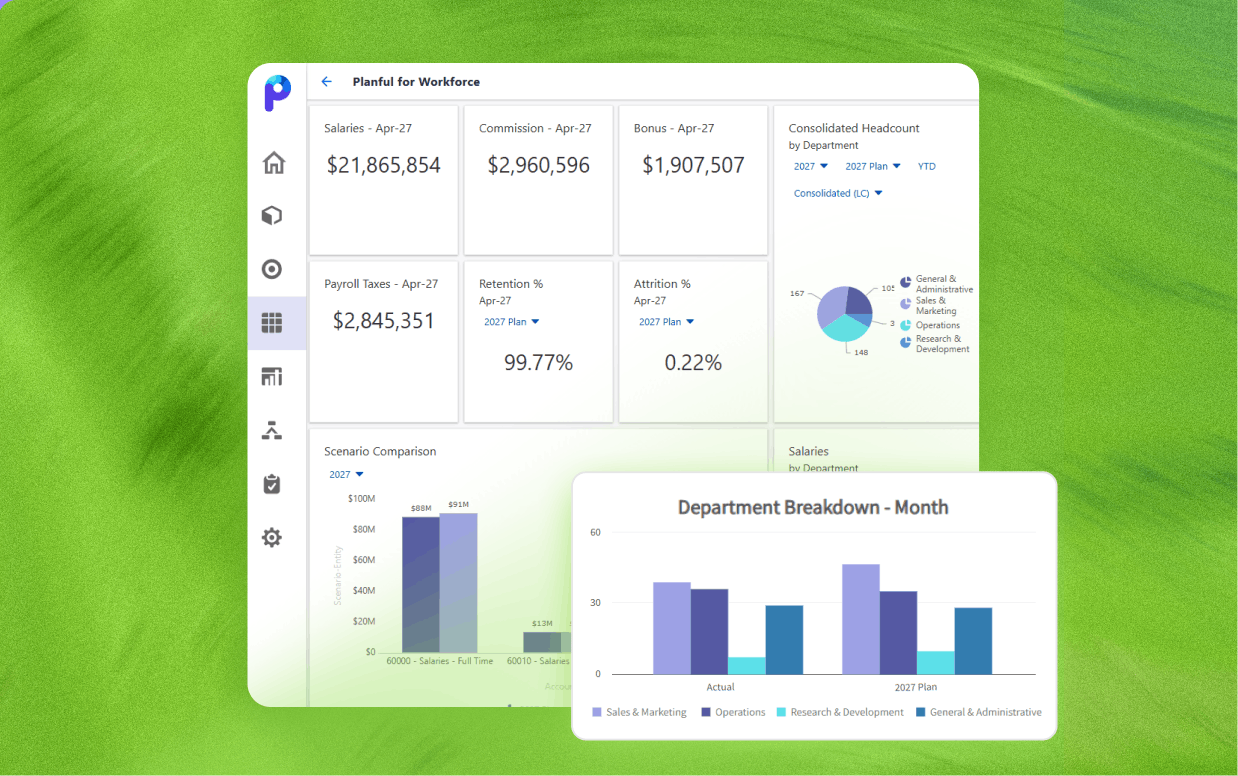Click the 2027 Plan General & Administrative bar

point(973,641)
